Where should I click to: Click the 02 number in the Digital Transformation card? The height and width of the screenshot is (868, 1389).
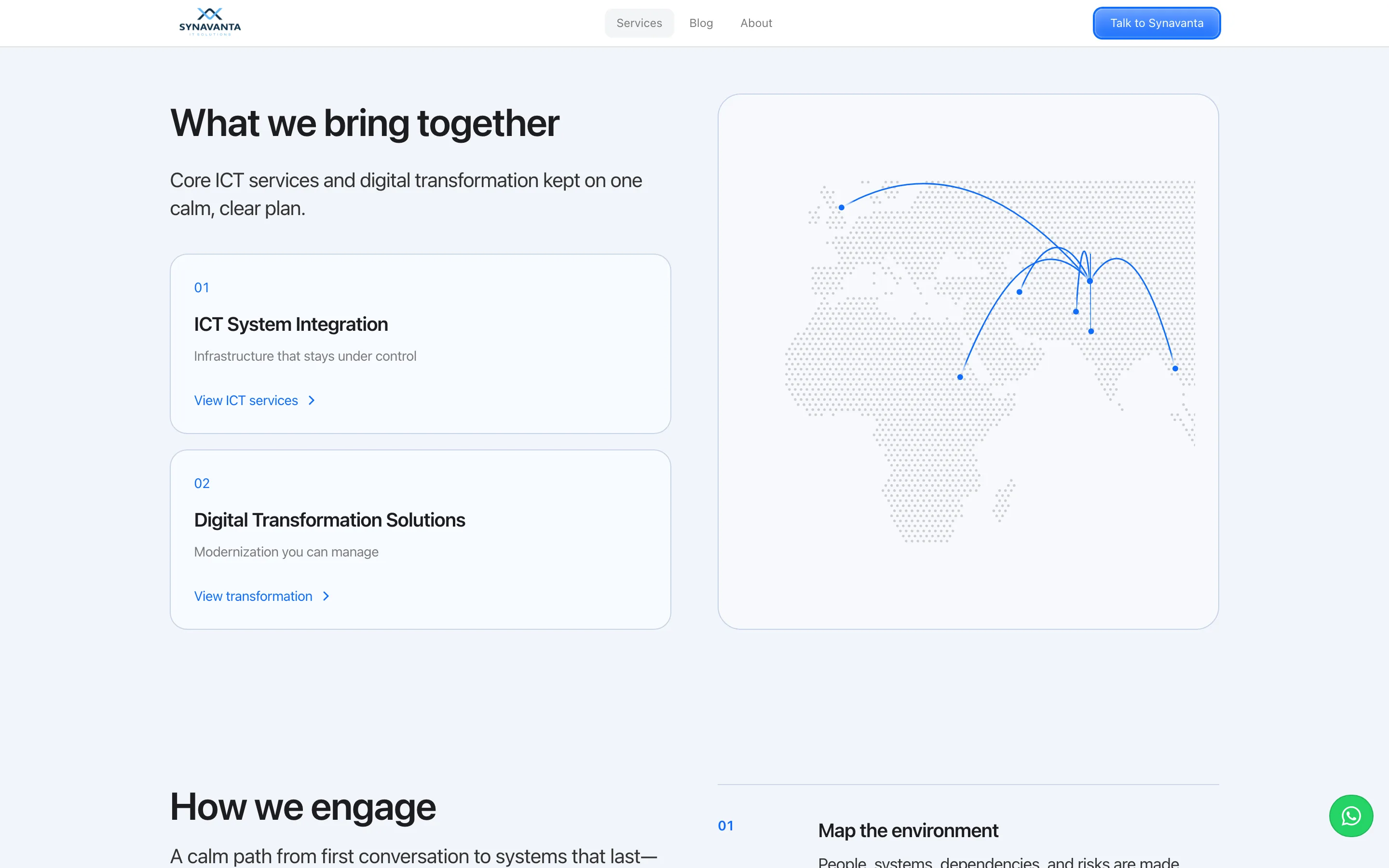pyautogui.click(x=202, y=483)
